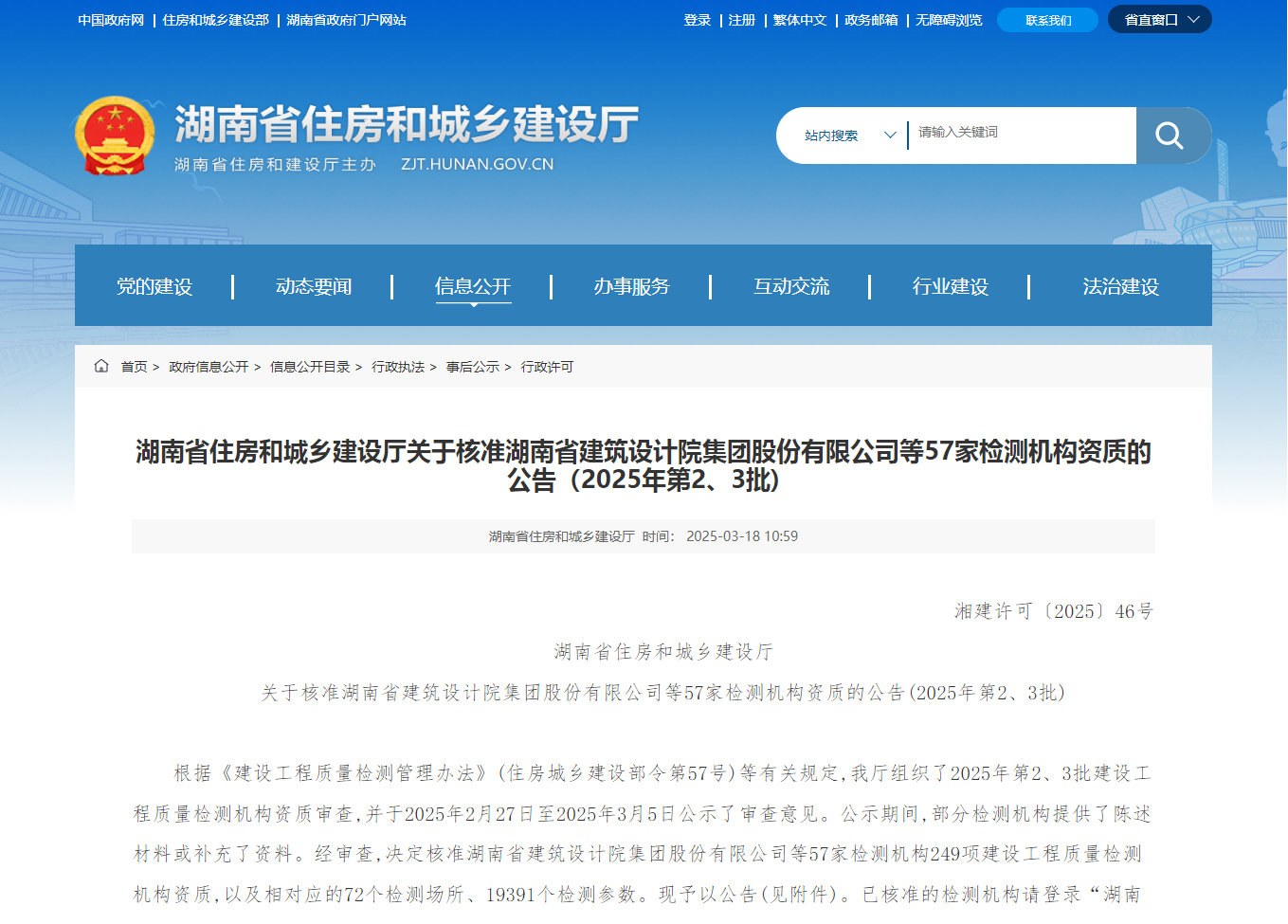
Task: Click the document number 湘建许可〔2025〕46号
Action: [x=1054, y=611]
